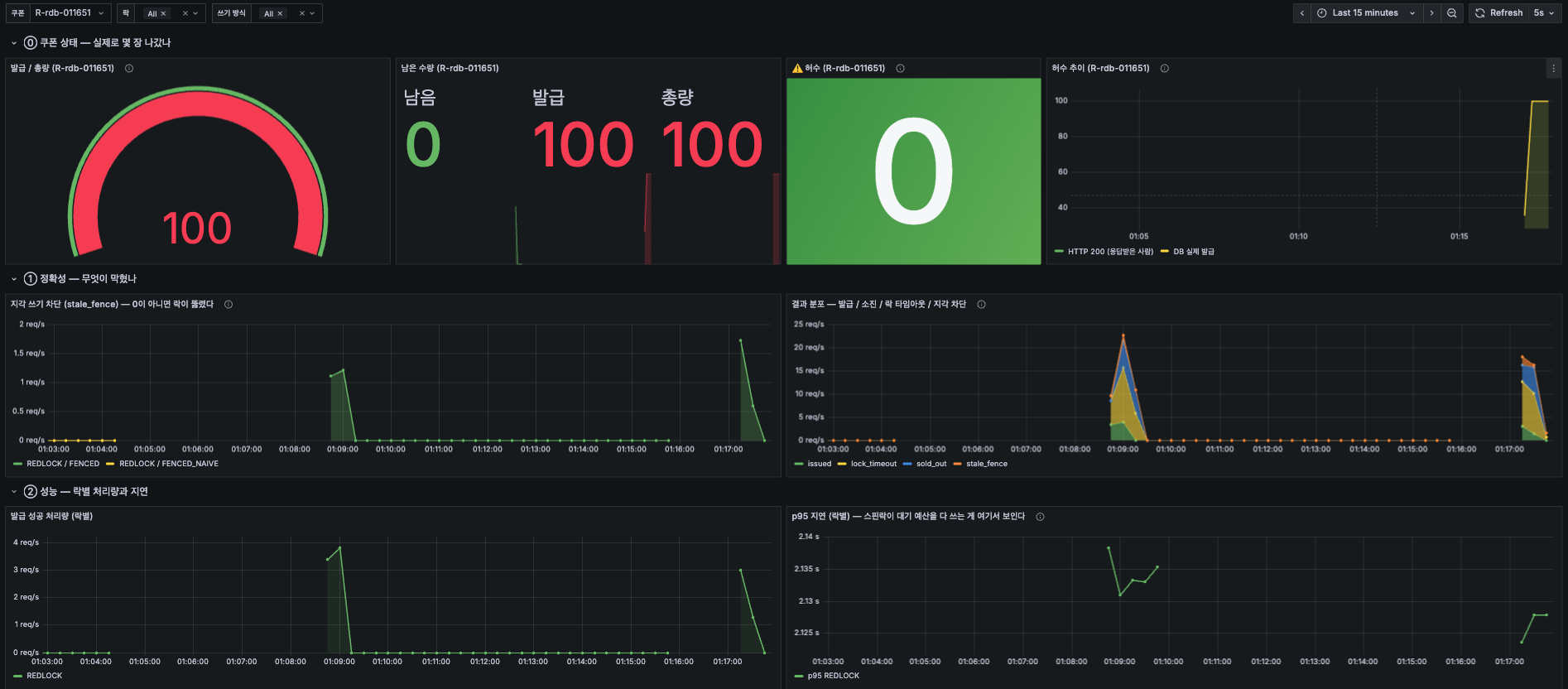Collapse the 쿠폰 상태 row
The image size is (1568, 689).
14,43
